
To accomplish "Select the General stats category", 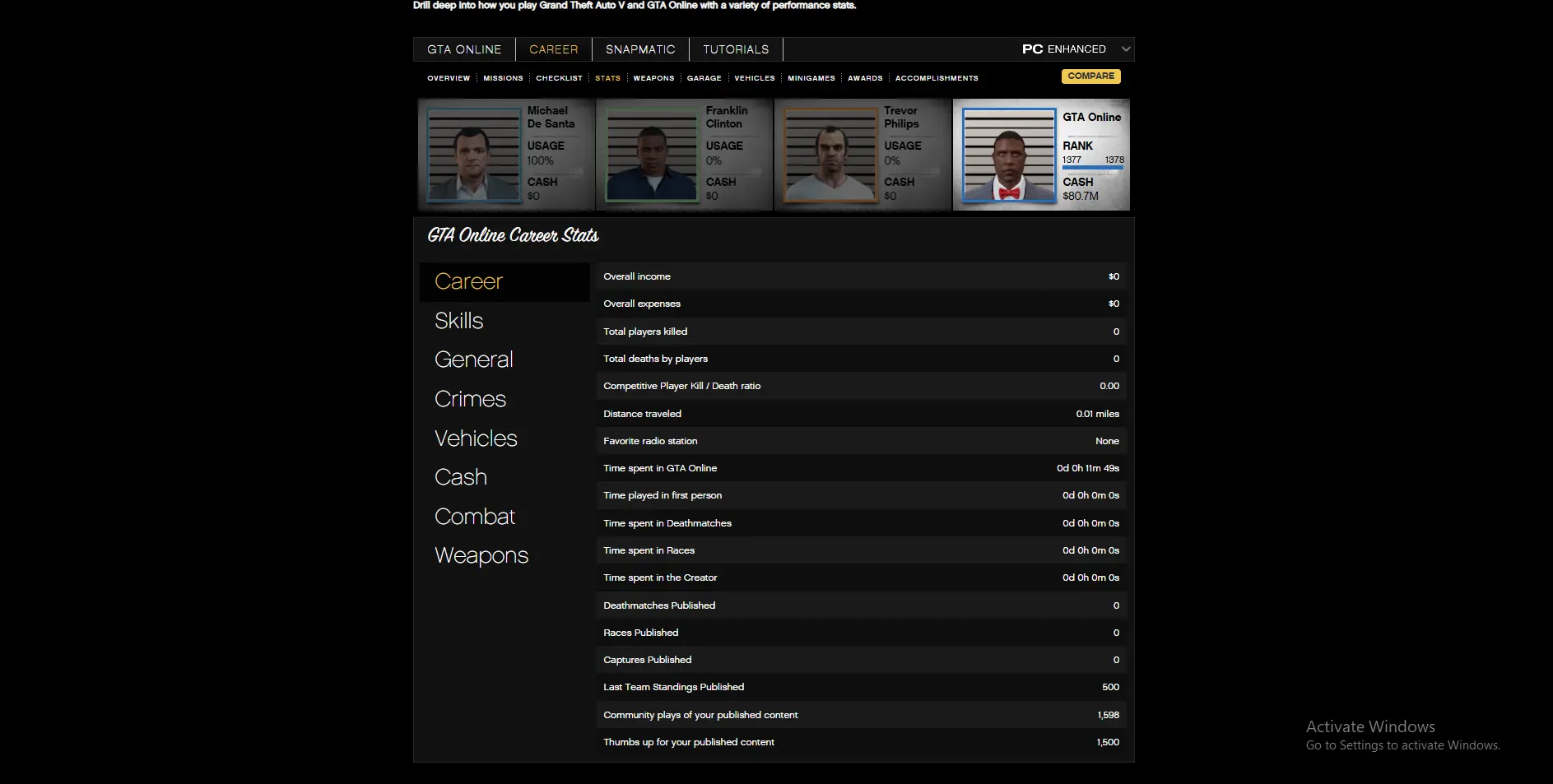I will click(504, 360).
